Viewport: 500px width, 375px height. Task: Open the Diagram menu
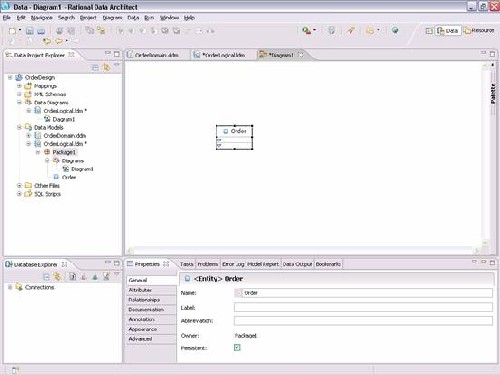[112, 18]
